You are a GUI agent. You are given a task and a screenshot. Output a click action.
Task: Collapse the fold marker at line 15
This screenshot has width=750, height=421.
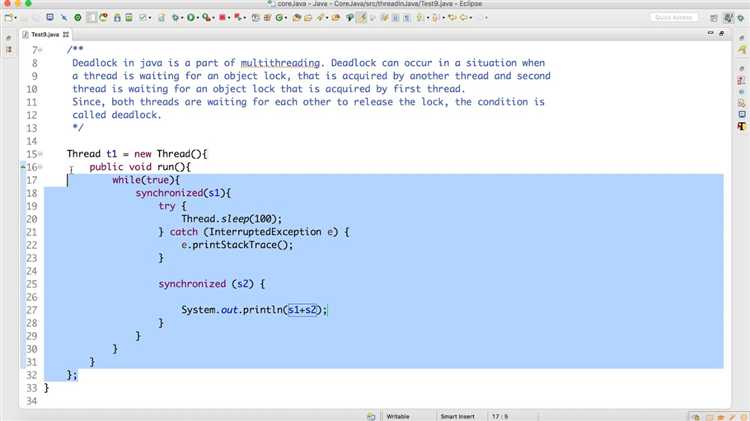click(x=41, y=154)
